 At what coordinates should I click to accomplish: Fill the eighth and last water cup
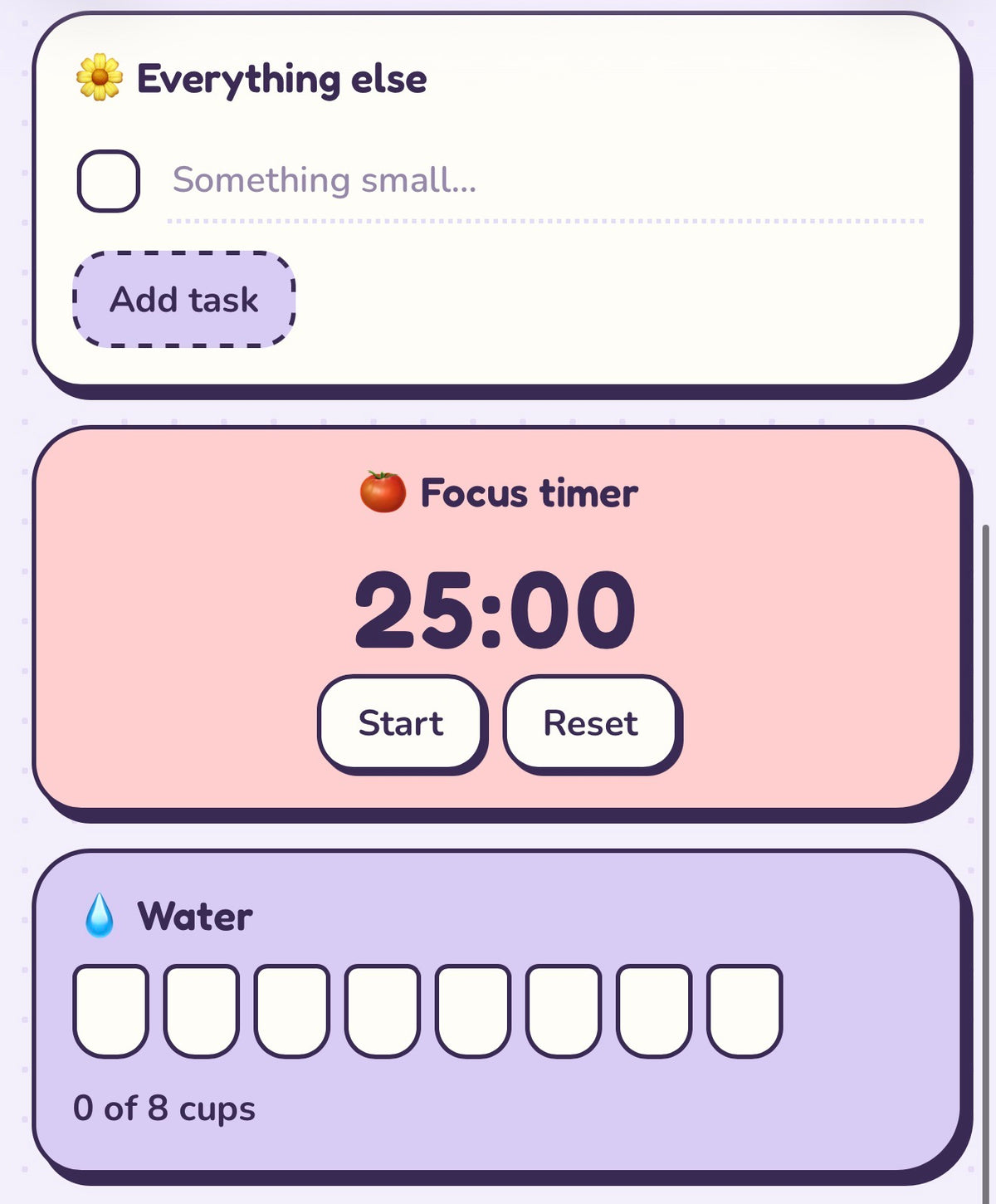[745, 1011]
